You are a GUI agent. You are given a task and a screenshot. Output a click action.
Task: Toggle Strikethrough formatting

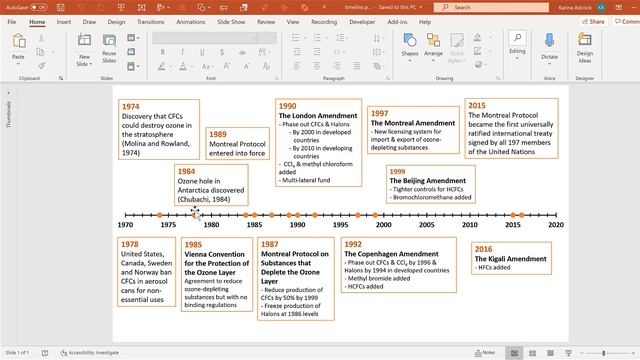point(242,52)
